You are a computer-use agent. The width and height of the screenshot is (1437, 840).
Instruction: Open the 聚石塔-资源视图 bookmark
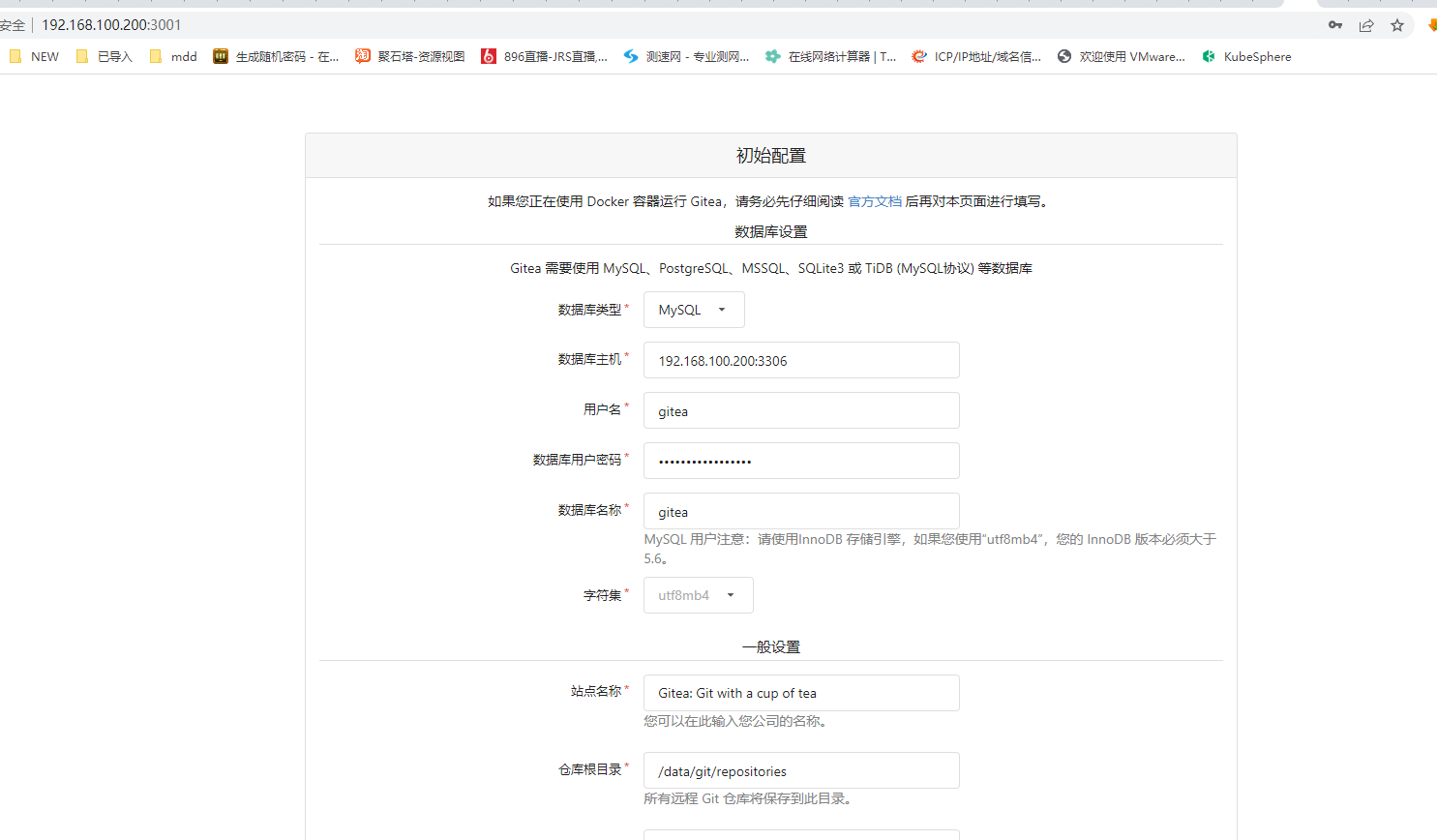click(410, 56)
